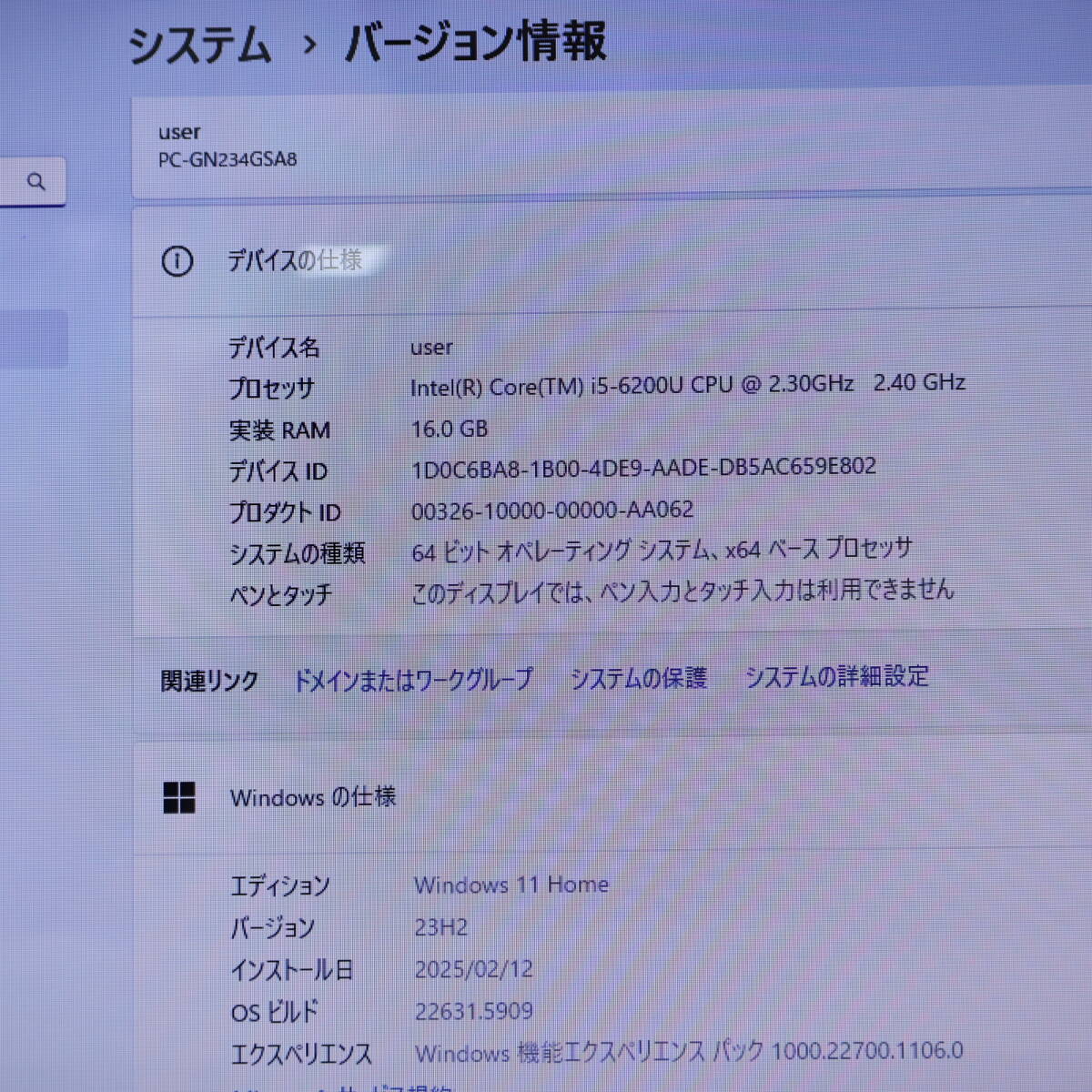
Task: Select installed RAM value 16.0 GB
Action: [450, 429]
